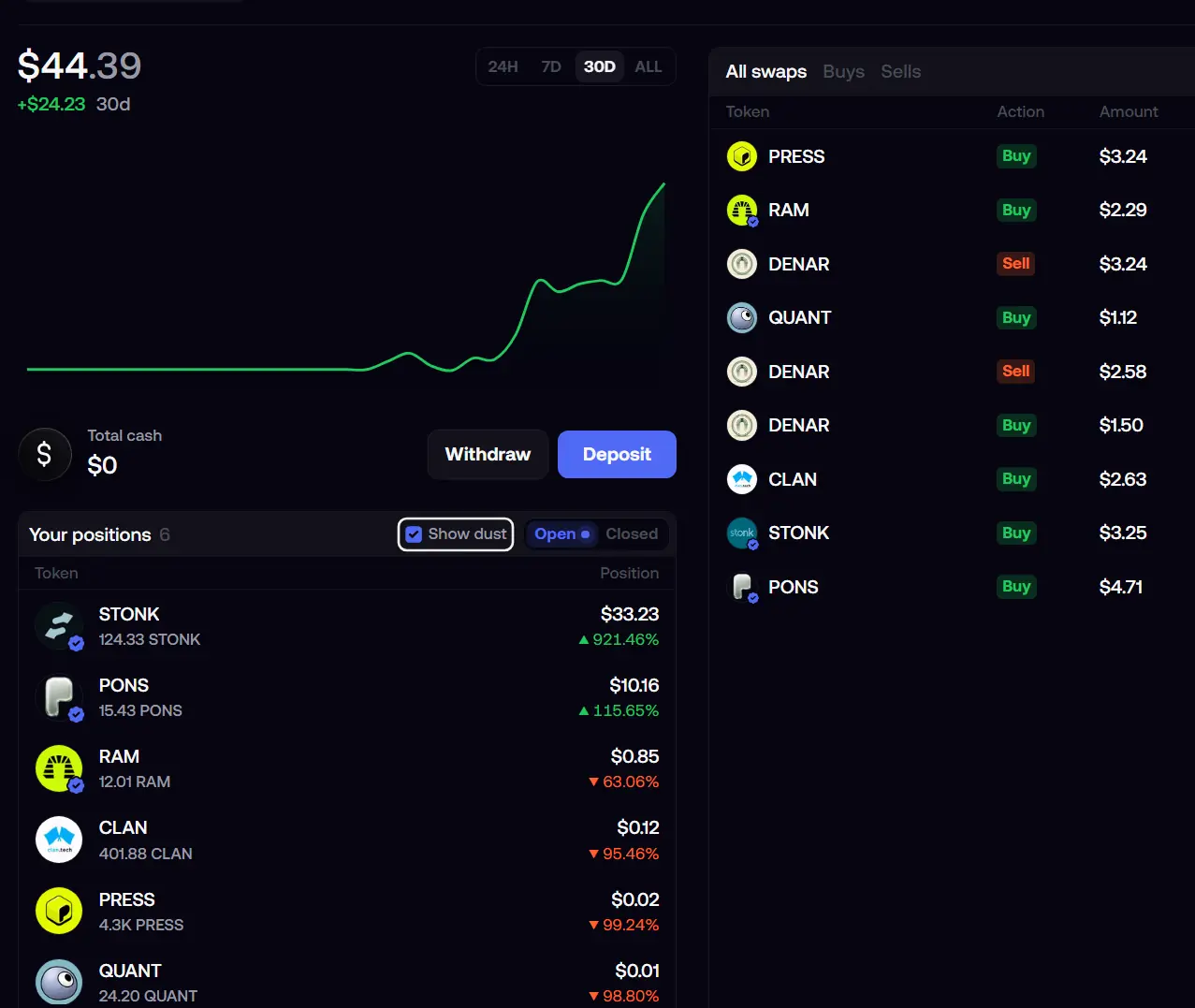Viewport: 1195px width, 1008px height.
Task: Click the 12.01 RAM holdings text
Action: coord(135,782)
